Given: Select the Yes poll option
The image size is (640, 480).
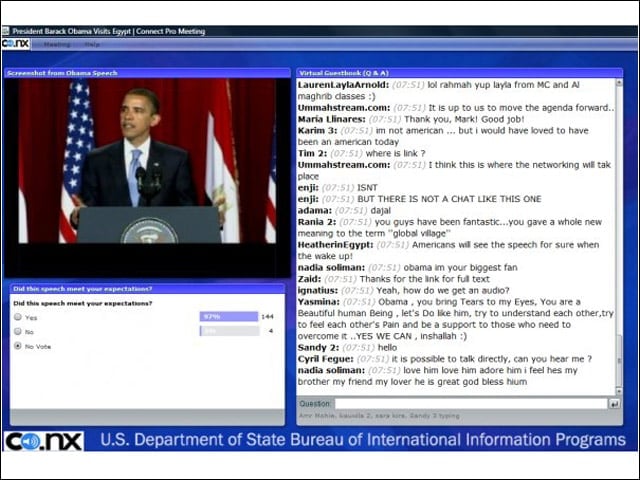Looking at the screenshot, I should click(18, 317).
